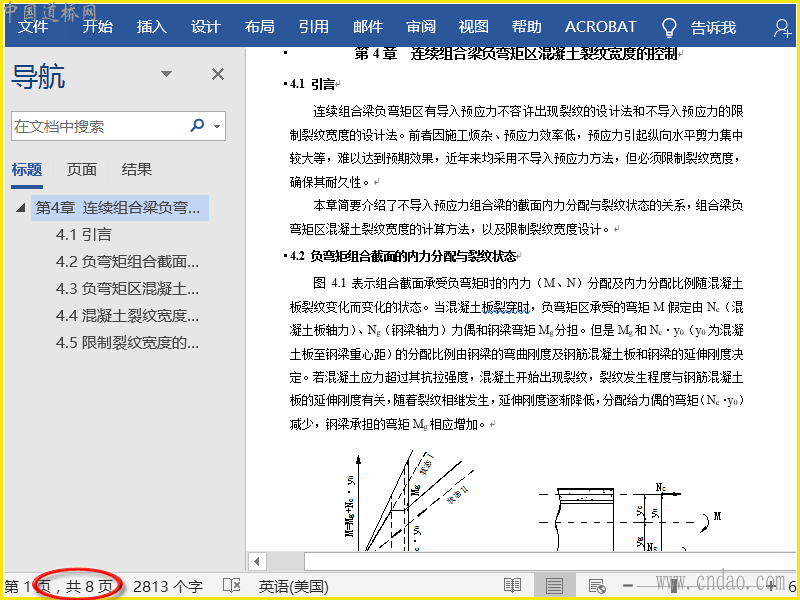This screenshot has height=600, width=800.
Task: Switch to the 结果 tab in navigation
Action: (137, 169)
